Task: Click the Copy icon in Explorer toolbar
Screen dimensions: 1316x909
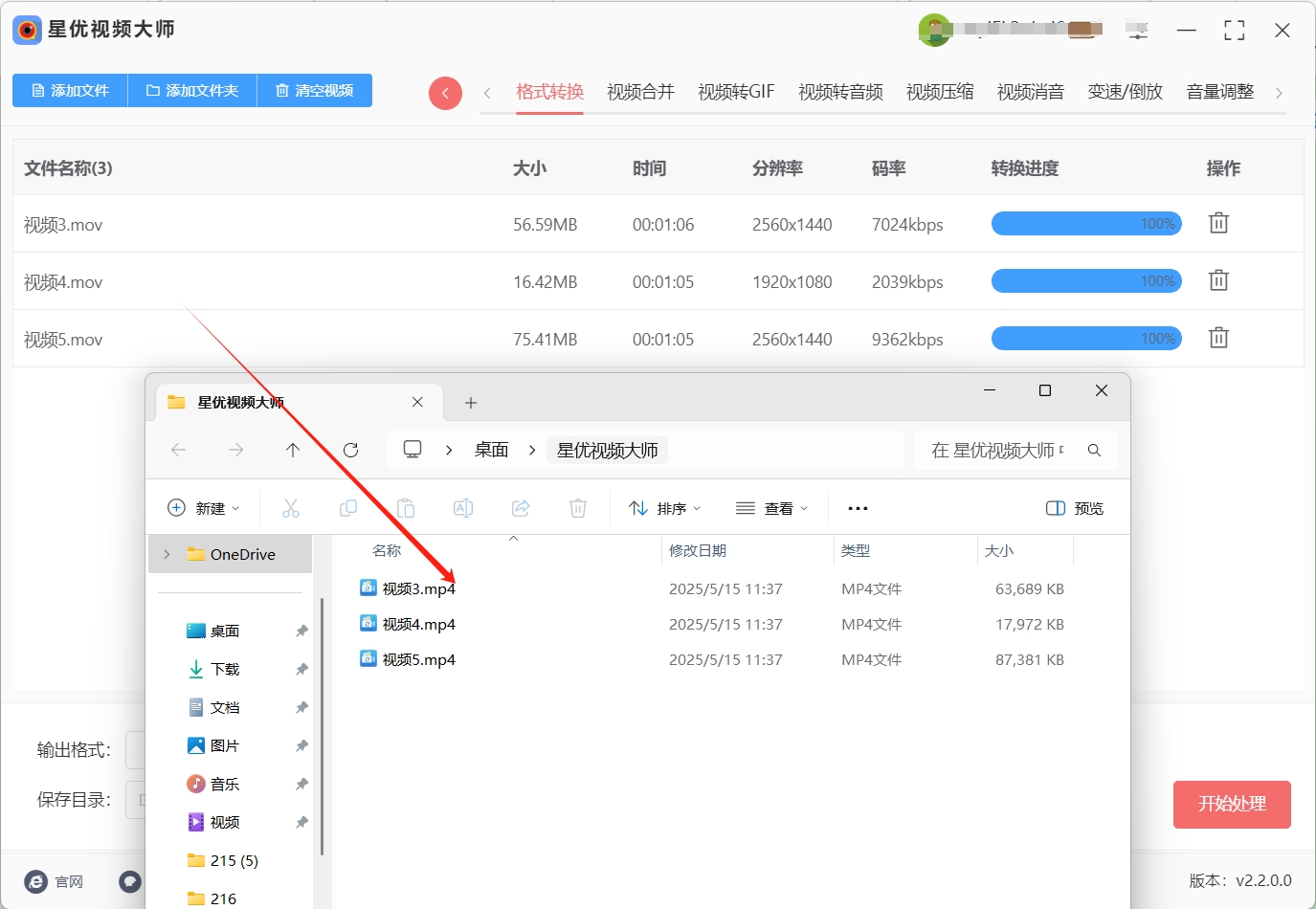Action: [x=348, y=508]
